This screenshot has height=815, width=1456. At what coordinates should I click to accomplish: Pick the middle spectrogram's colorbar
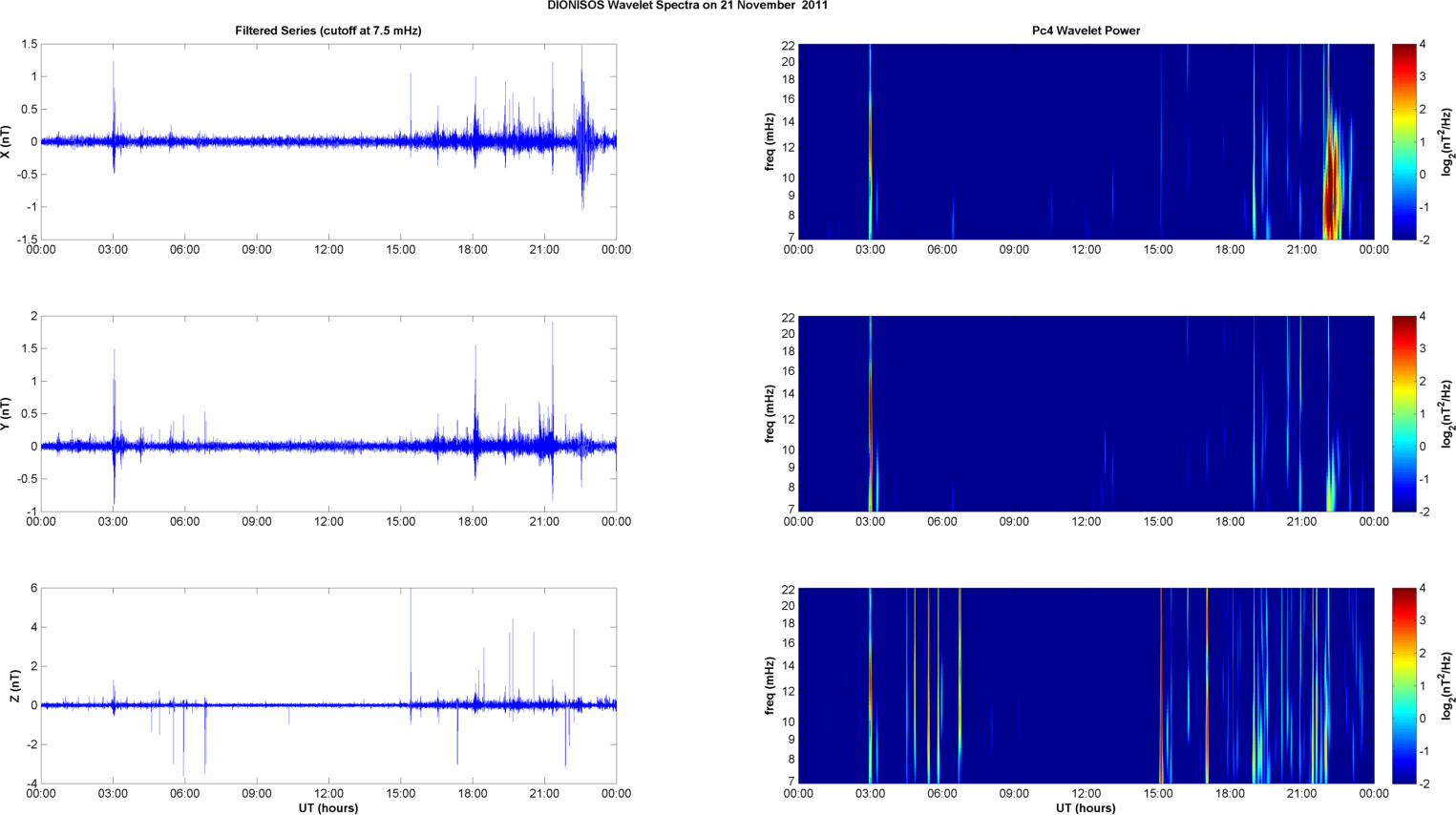tap(1403, 414)
